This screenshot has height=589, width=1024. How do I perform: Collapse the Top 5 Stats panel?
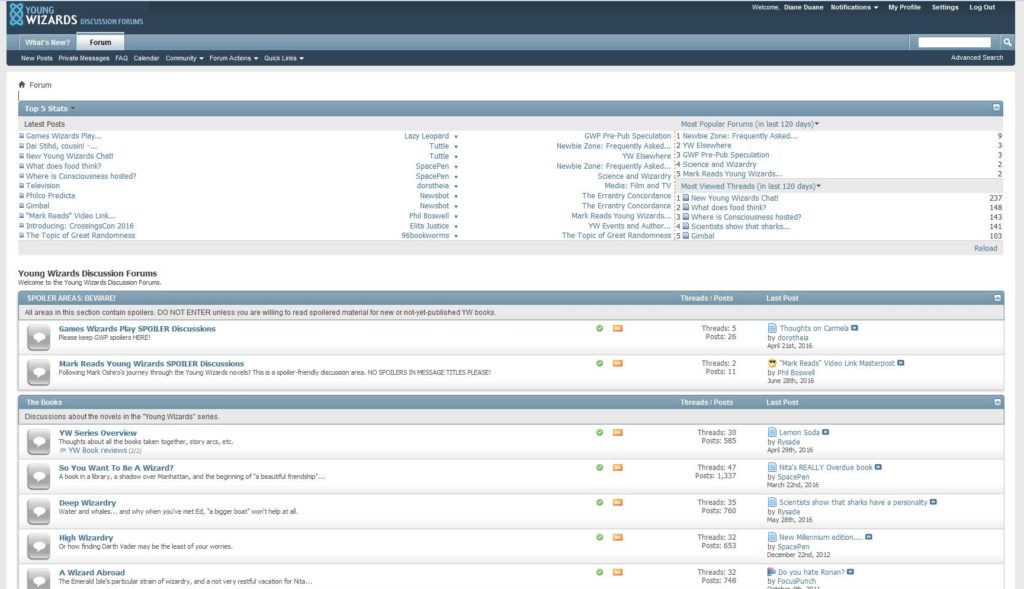pyautogui.click(x=997, y=107)
